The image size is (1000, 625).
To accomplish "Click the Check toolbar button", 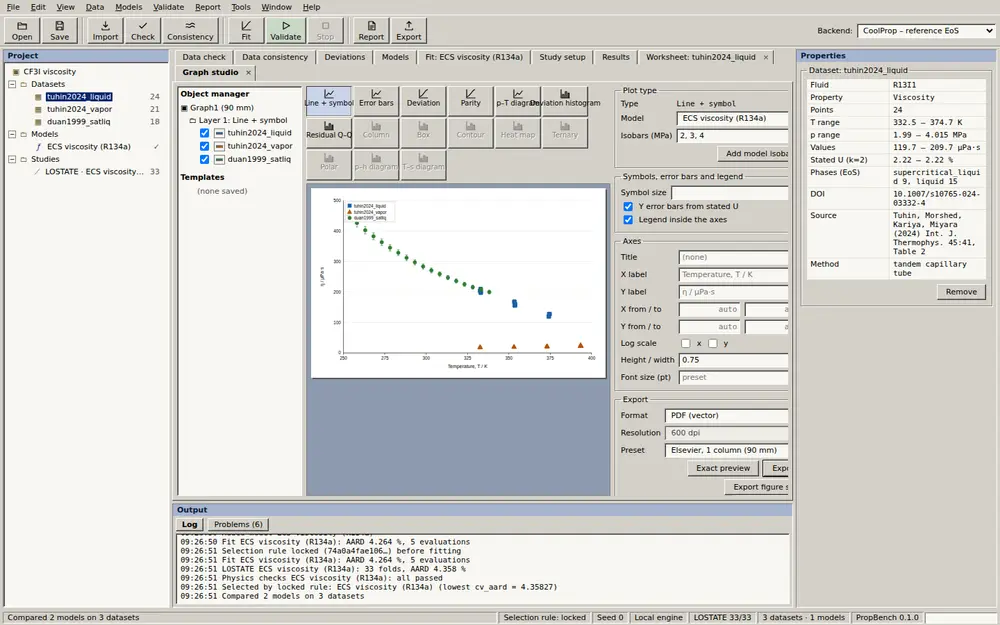I will click(x=143, y=31).
